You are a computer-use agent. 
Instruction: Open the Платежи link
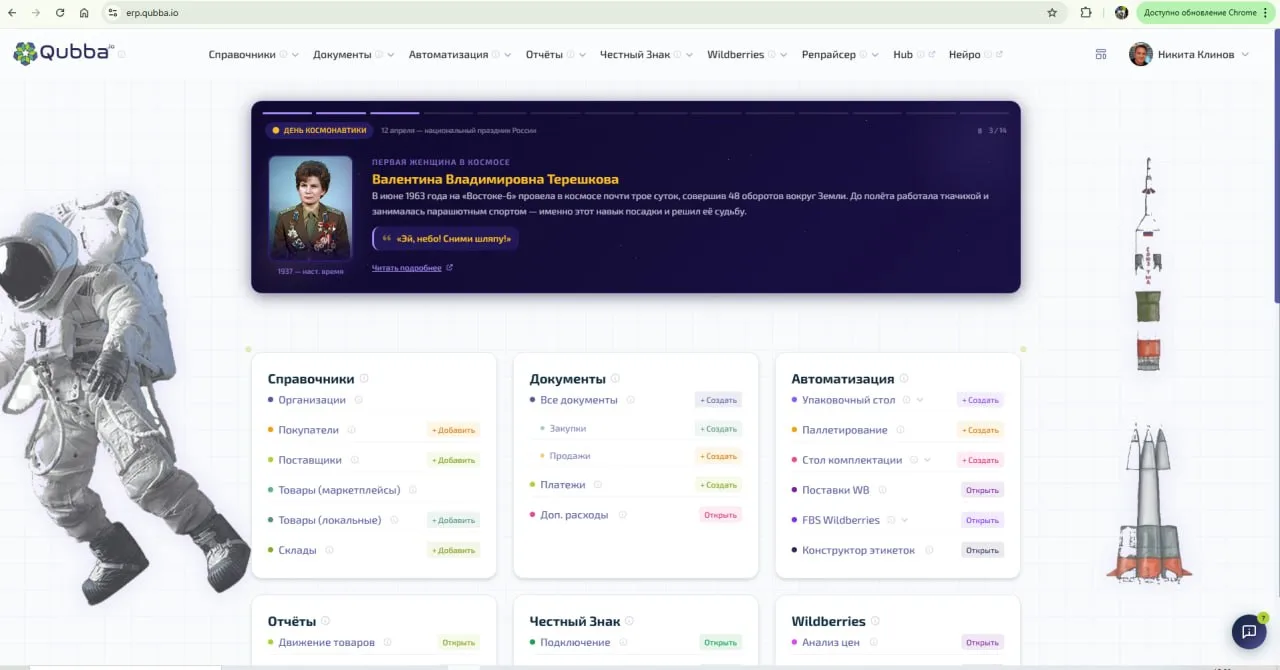563,485
